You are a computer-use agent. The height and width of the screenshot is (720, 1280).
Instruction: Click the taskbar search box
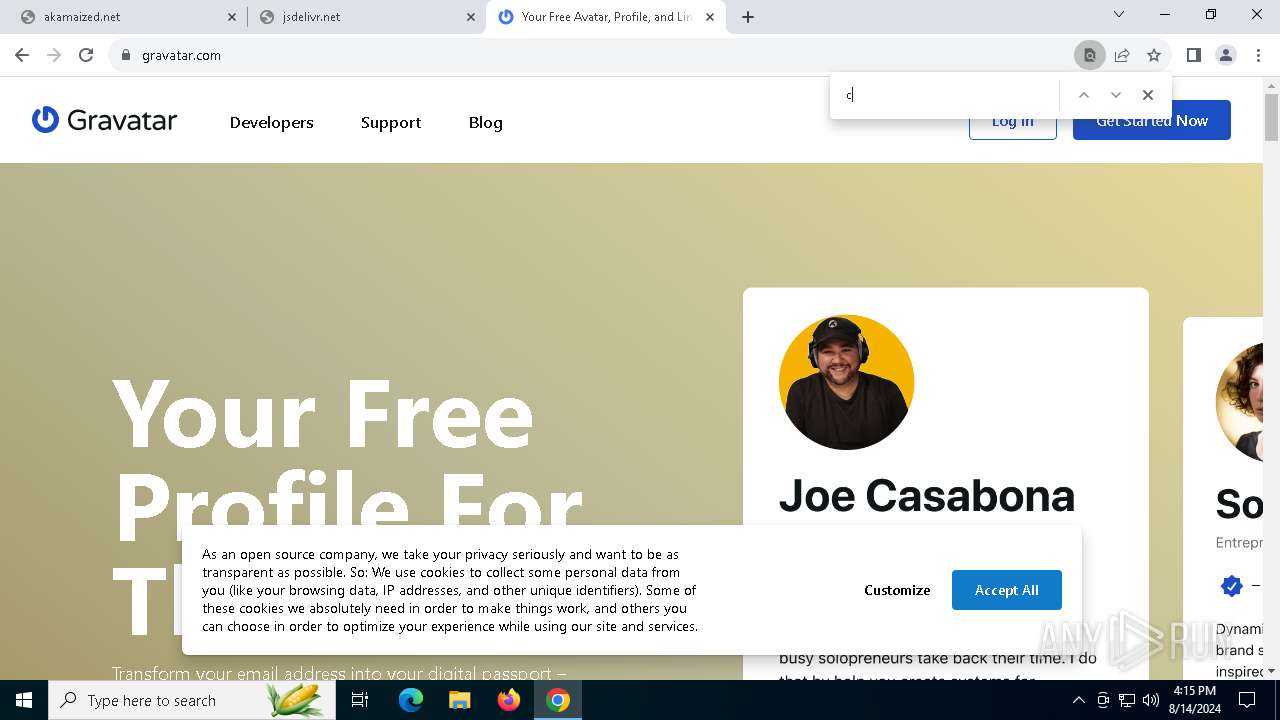point(192,700)
